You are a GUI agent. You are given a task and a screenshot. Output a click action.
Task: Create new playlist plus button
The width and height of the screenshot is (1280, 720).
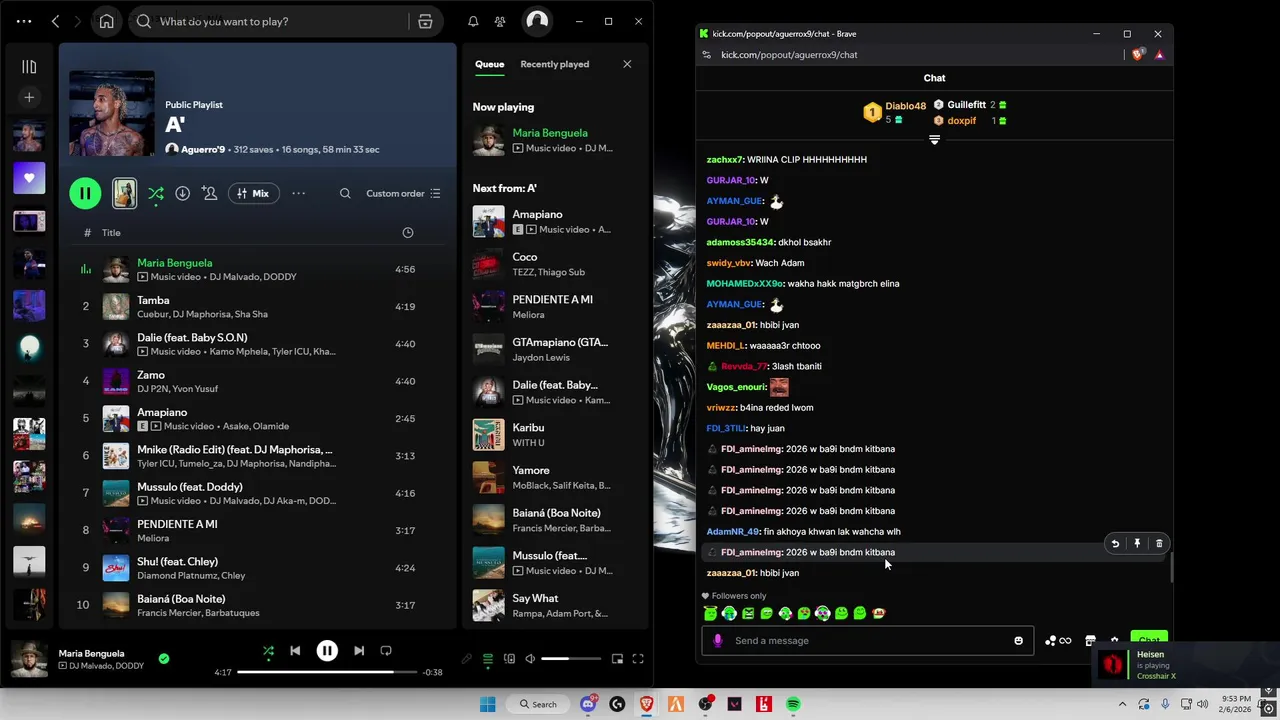29,97
